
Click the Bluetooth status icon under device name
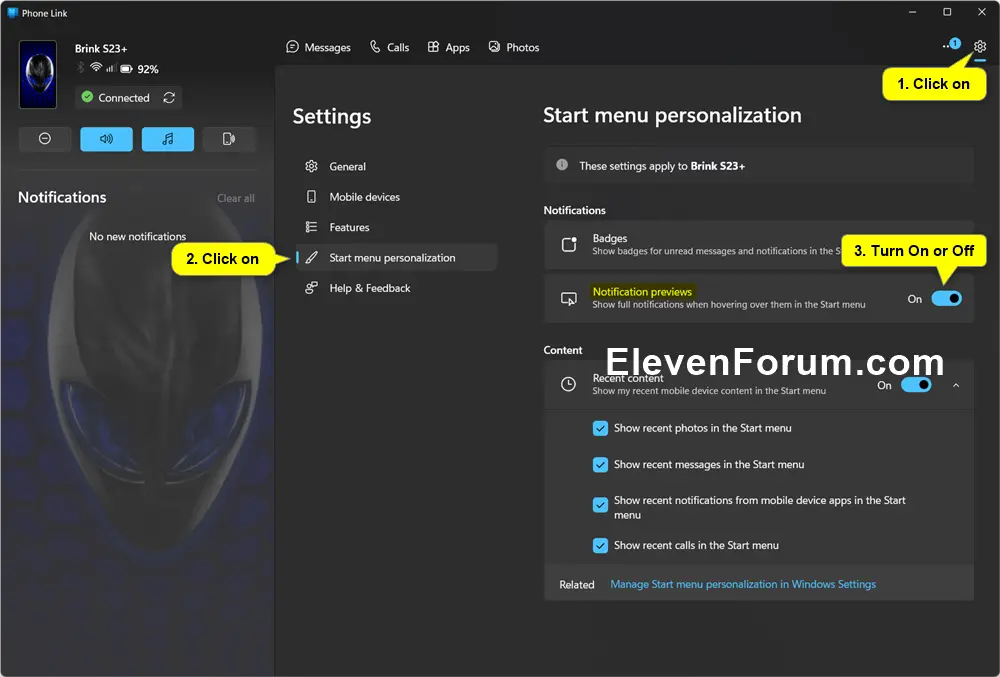tap(80, 68)
